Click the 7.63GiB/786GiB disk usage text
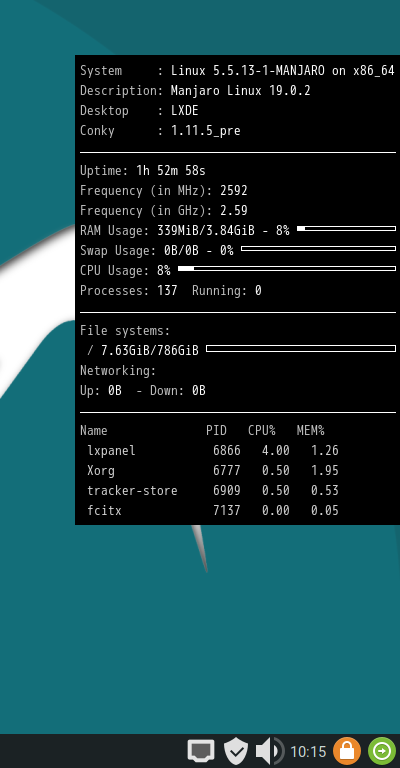 tap(150, 351)
